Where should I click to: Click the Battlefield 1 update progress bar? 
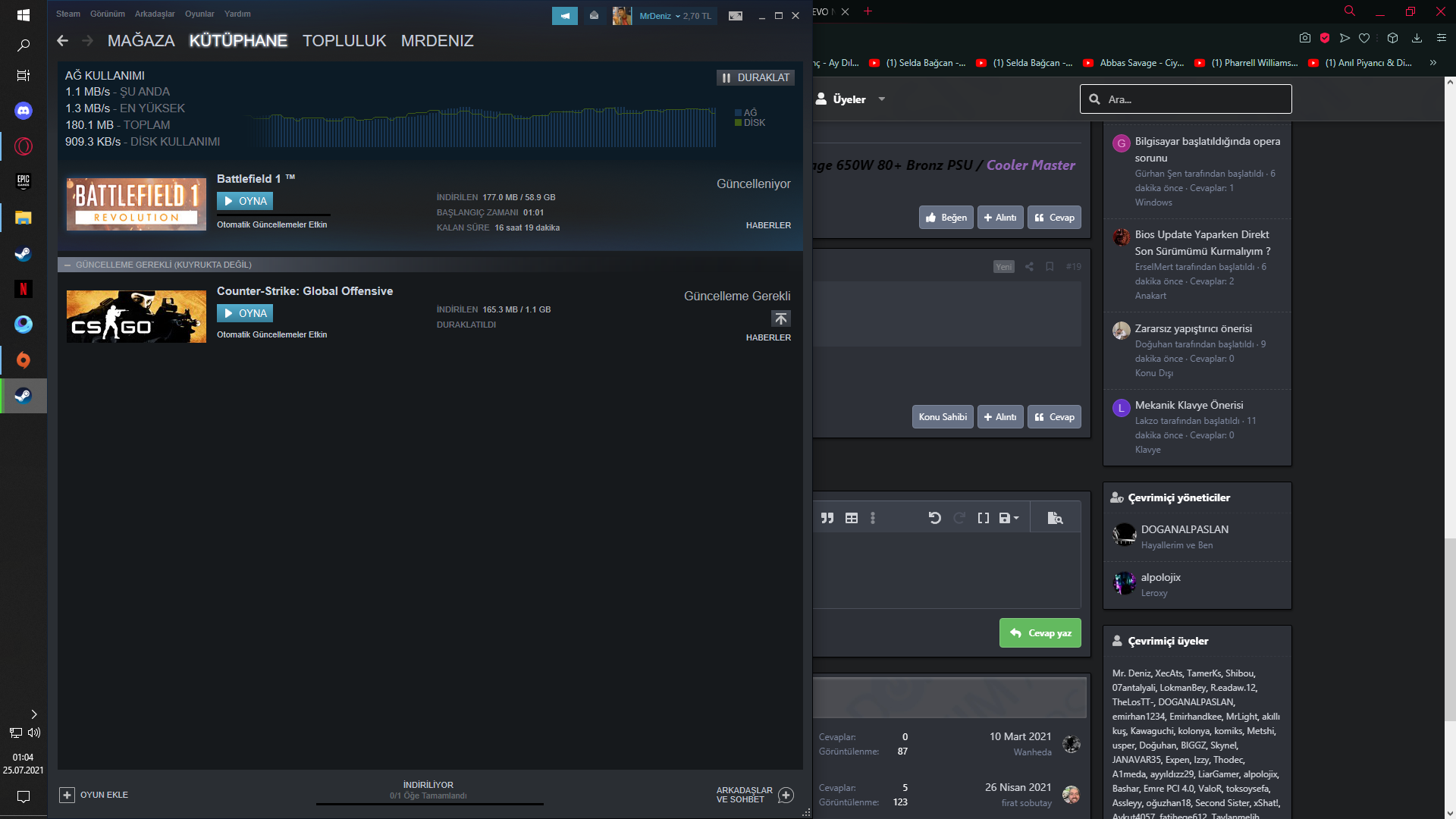tap(274, 215)
